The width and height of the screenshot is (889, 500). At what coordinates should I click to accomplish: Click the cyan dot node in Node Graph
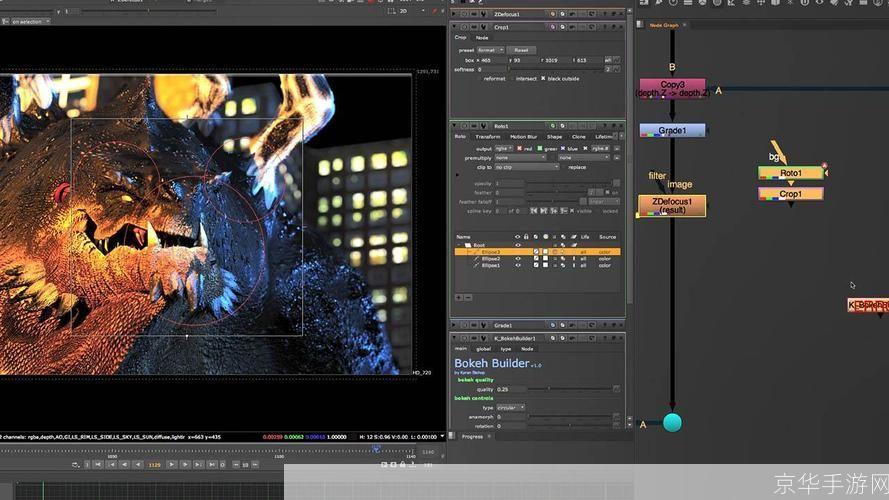tap(672, 422)
